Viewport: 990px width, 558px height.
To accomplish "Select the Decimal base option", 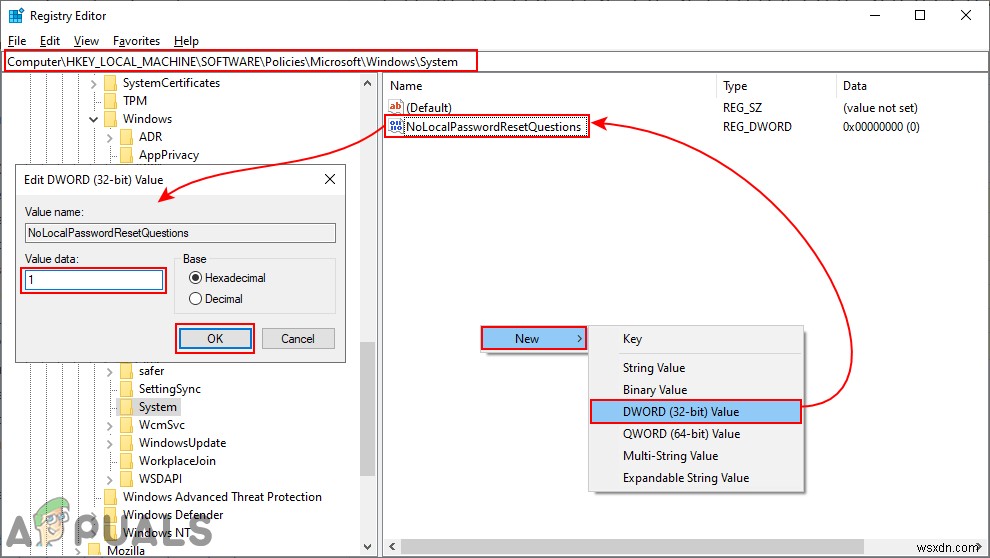I will pyautogui.click(x=195, y=299).
